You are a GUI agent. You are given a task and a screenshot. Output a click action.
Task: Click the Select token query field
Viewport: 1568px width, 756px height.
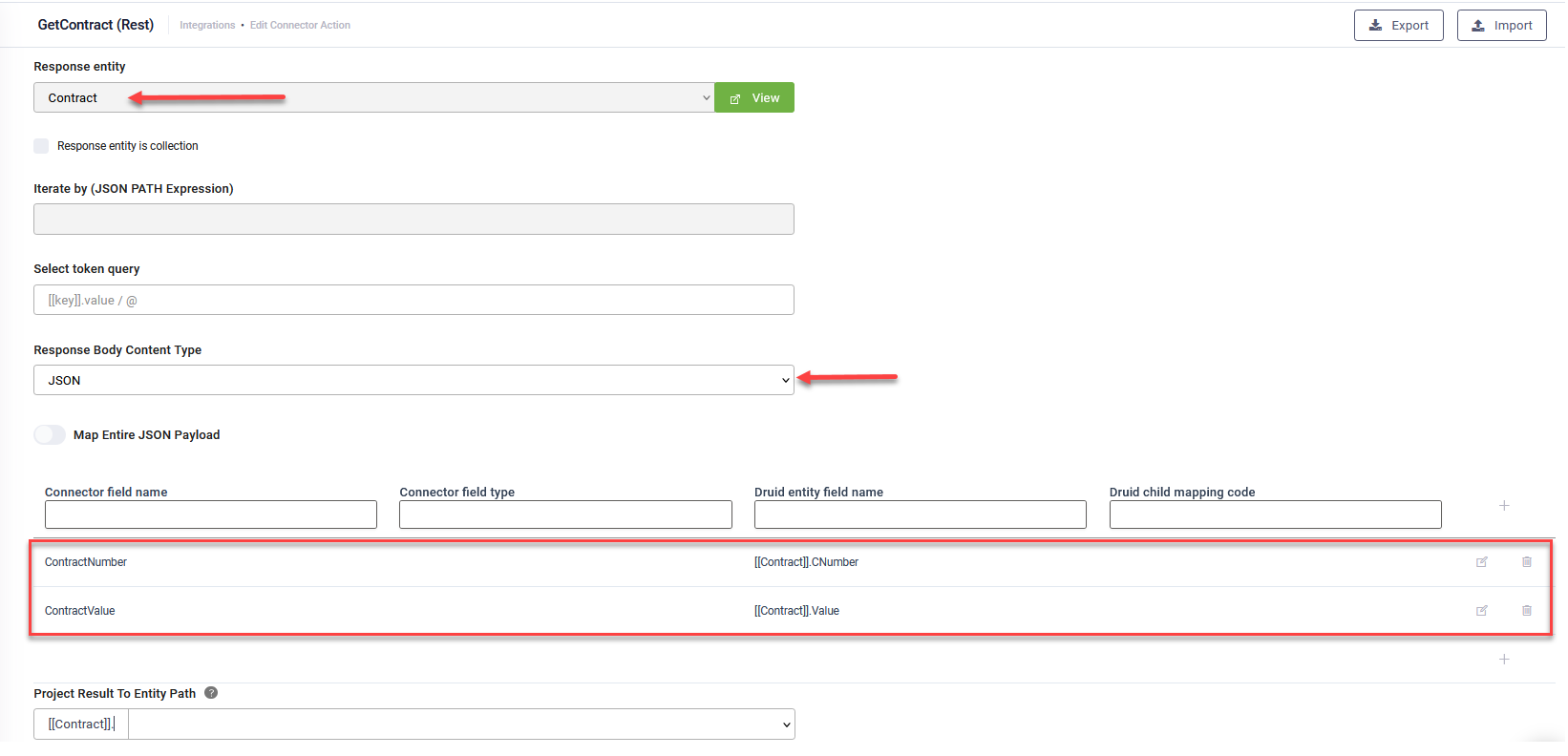coord(413,300)
